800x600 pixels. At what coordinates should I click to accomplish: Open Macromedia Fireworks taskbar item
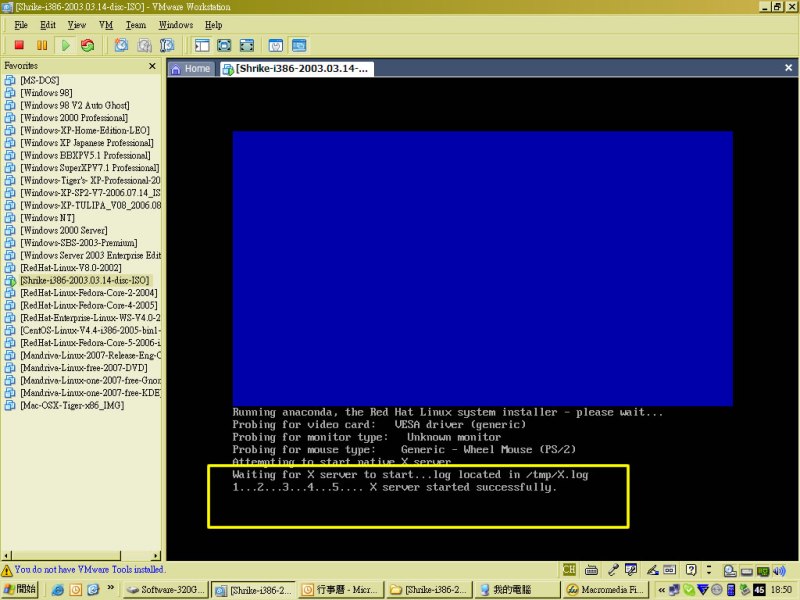coord(605,590)
